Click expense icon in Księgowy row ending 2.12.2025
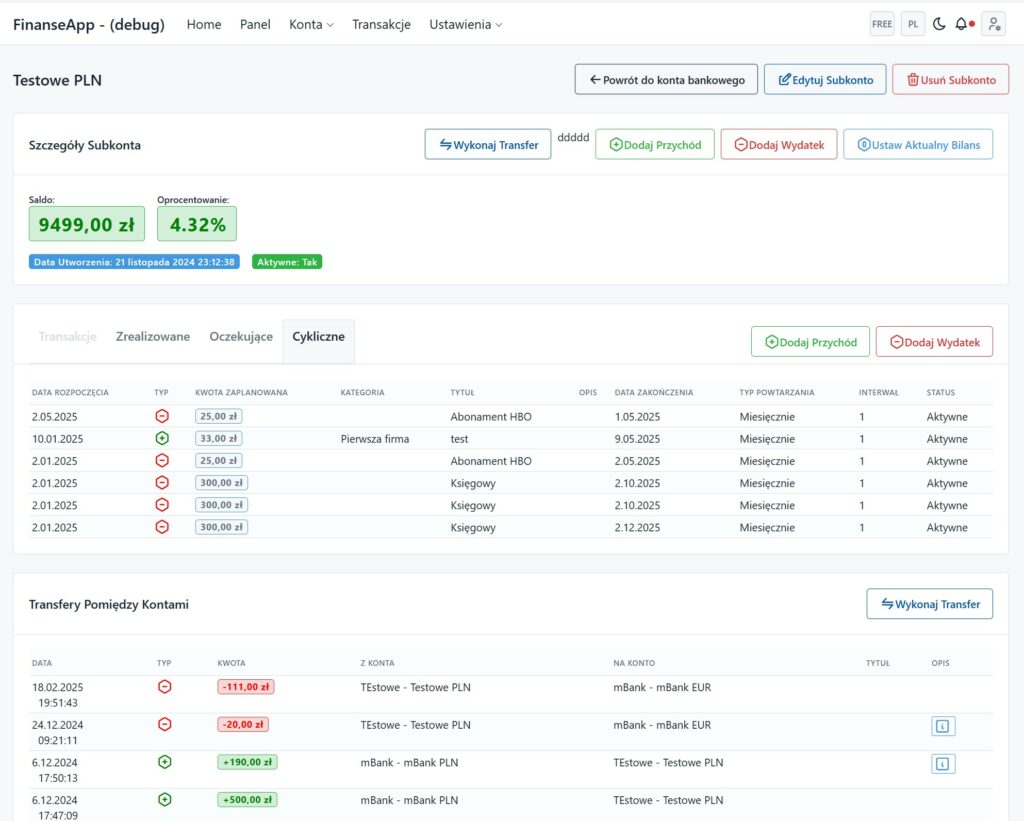This screenshot has width=1024, height=821. 162,526
